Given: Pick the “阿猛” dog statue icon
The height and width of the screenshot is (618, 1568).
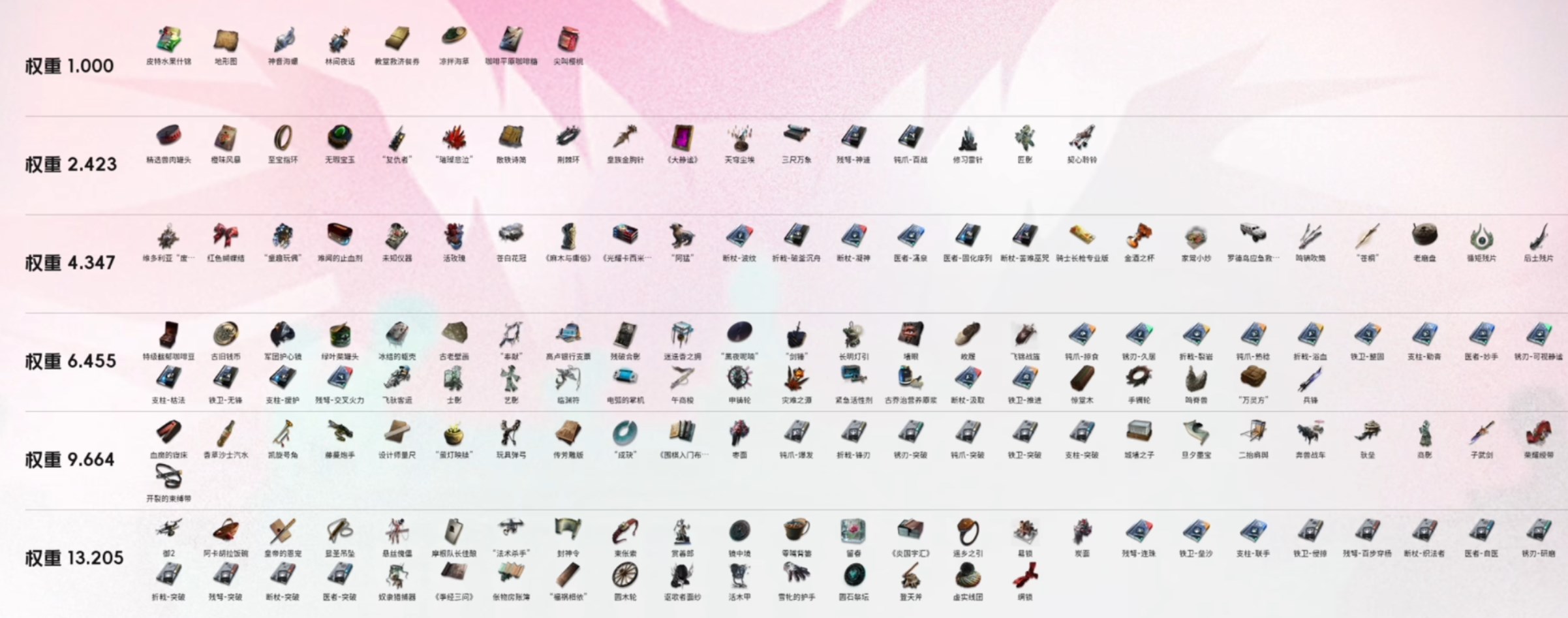Looking at the screenshot, I should pos(682,236).
